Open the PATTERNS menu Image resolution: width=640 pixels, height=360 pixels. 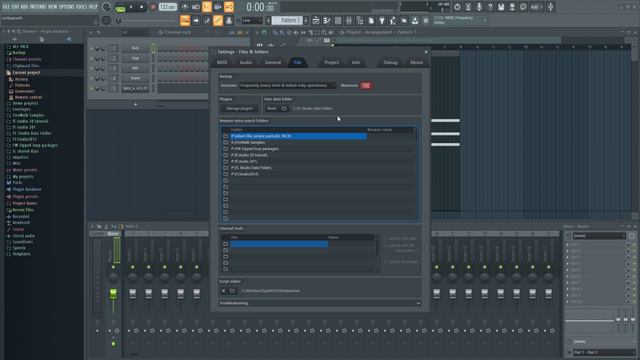[x=38, y=7]
